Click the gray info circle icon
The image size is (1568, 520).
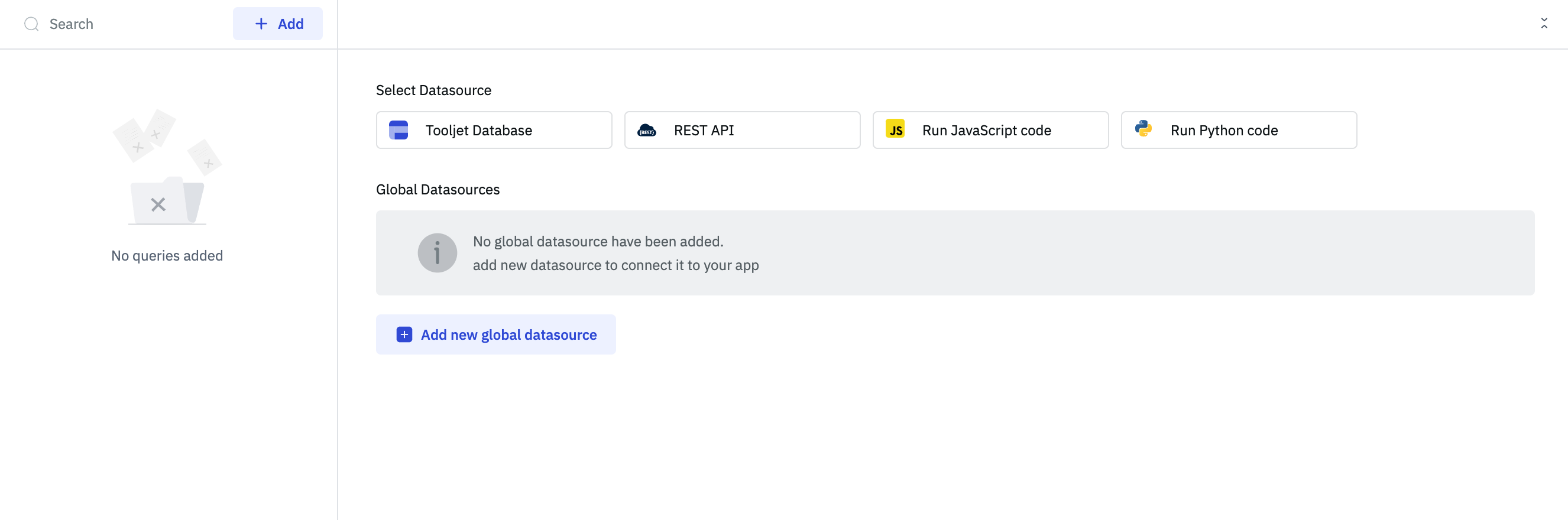pyautogui.click(x=437, y=252)
